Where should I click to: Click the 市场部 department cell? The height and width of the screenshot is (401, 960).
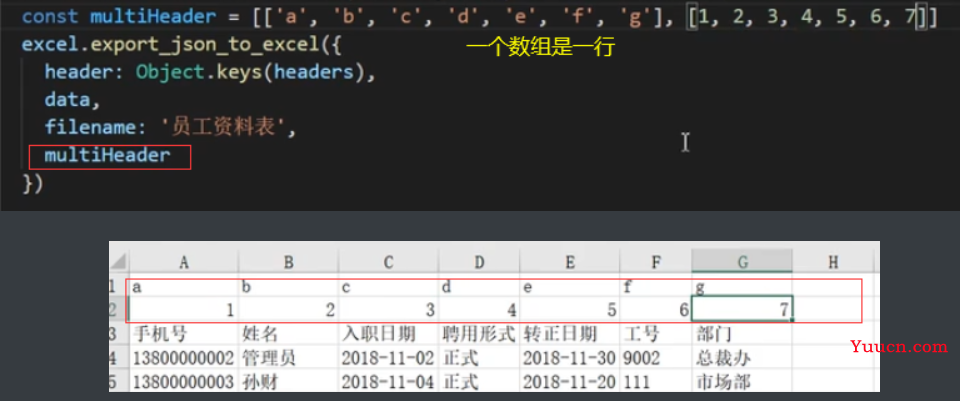(x=742, y=381)
